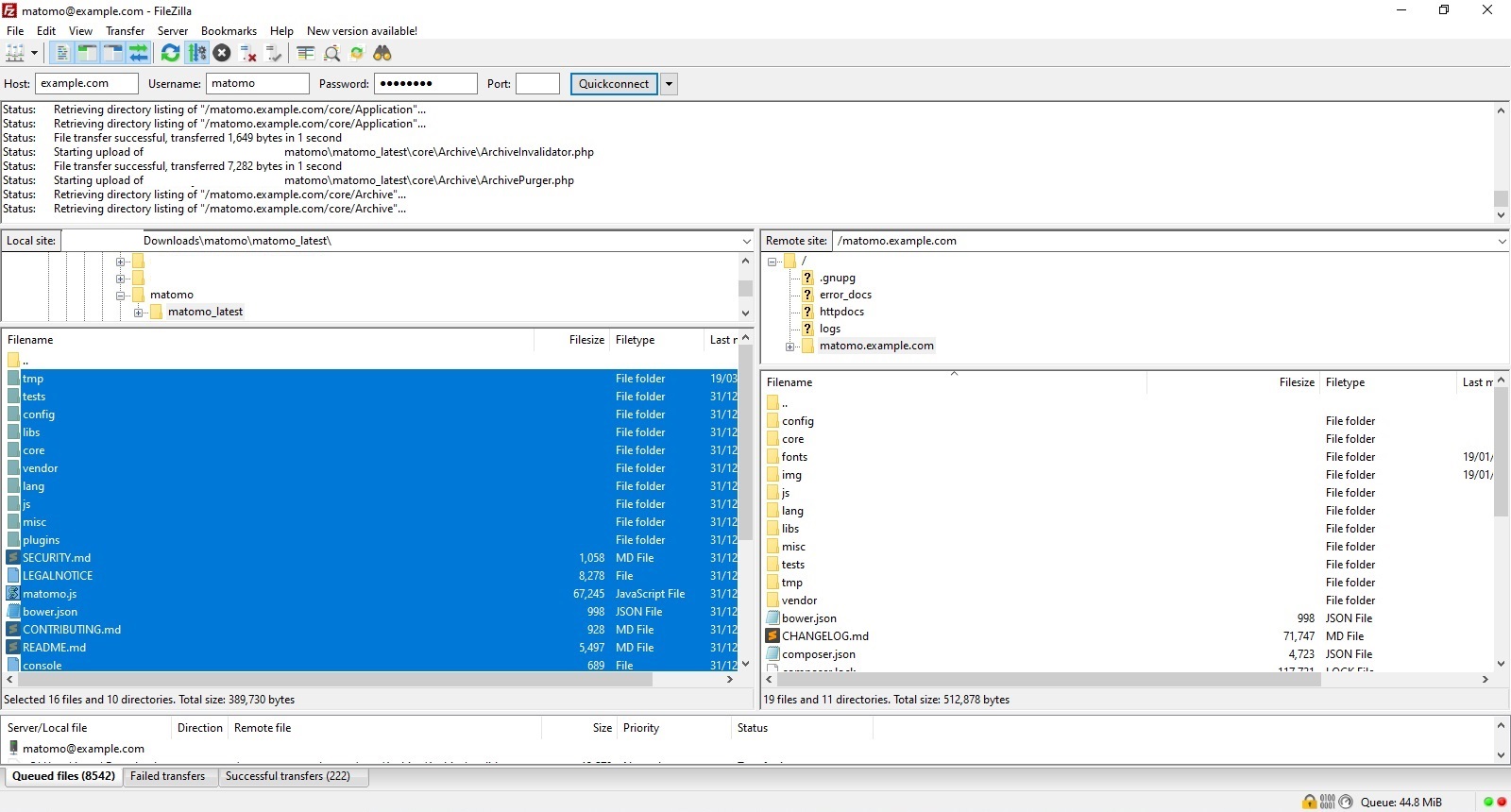1511x812 pixels.
Task: Toggle transfer queue display
Action: (139, 54)
